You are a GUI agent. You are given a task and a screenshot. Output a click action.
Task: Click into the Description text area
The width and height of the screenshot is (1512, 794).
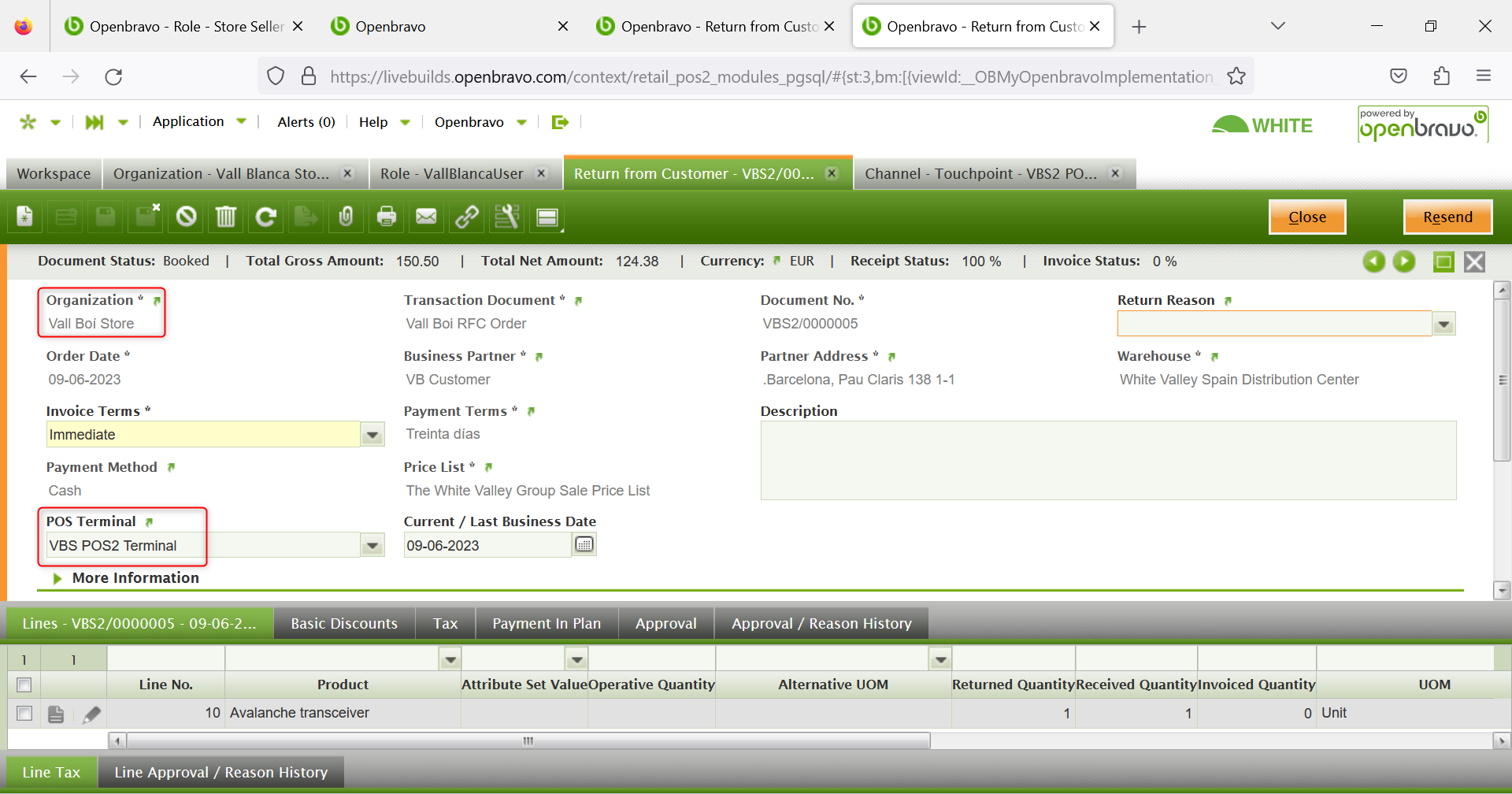click(1108, 460)
